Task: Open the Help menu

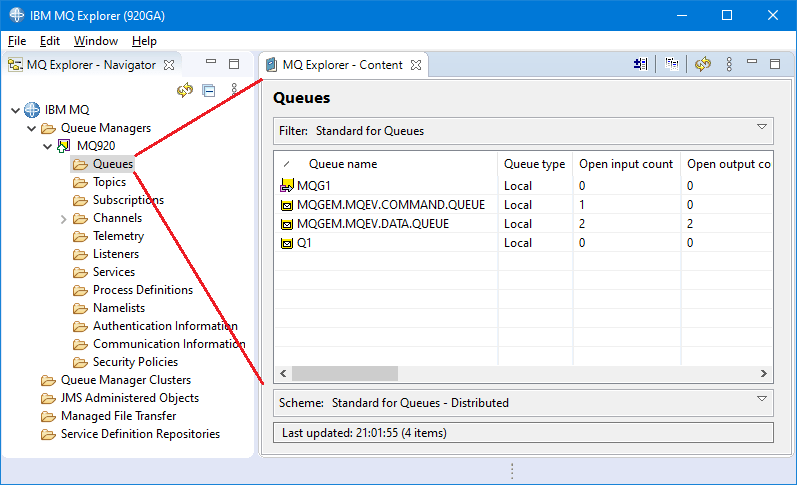Action: [x=144, y=41]
